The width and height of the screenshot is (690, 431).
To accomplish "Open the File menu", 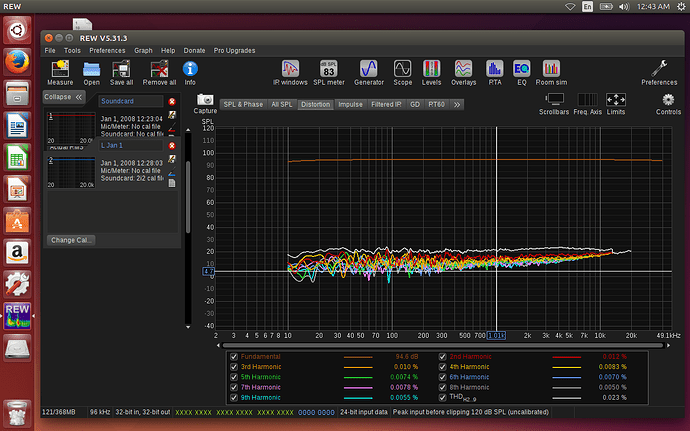I will pyautogui.click(x=50, y=51).
